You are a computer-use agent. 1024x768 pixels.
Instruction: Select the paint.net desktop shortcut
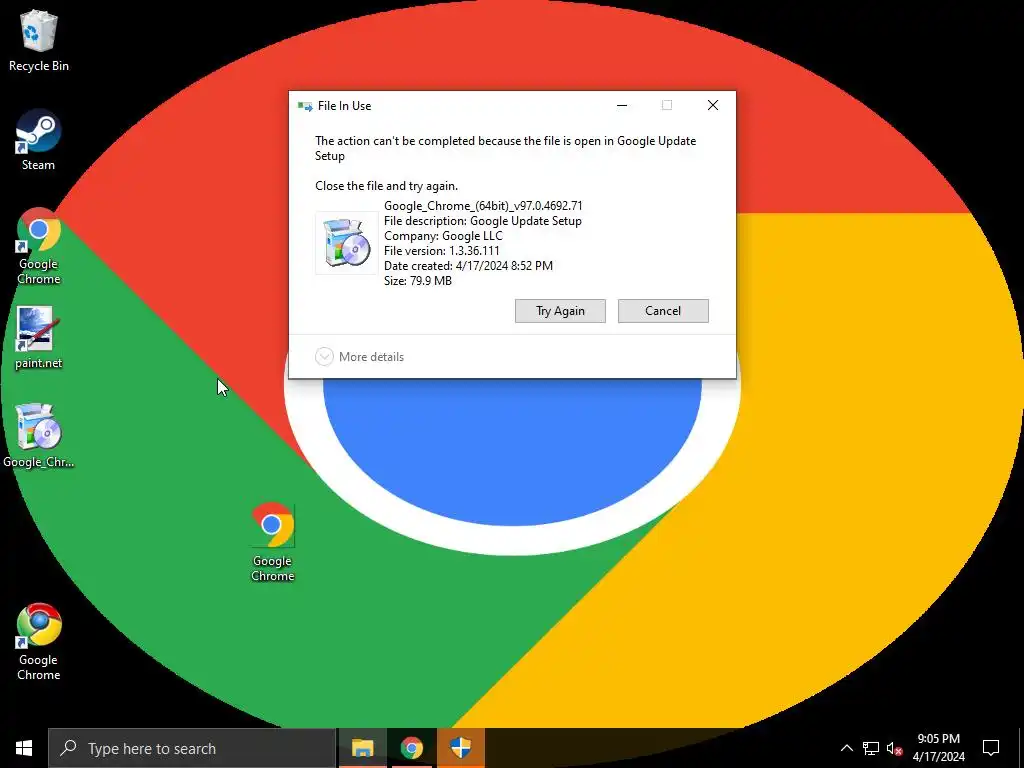(x=39, y=338)
